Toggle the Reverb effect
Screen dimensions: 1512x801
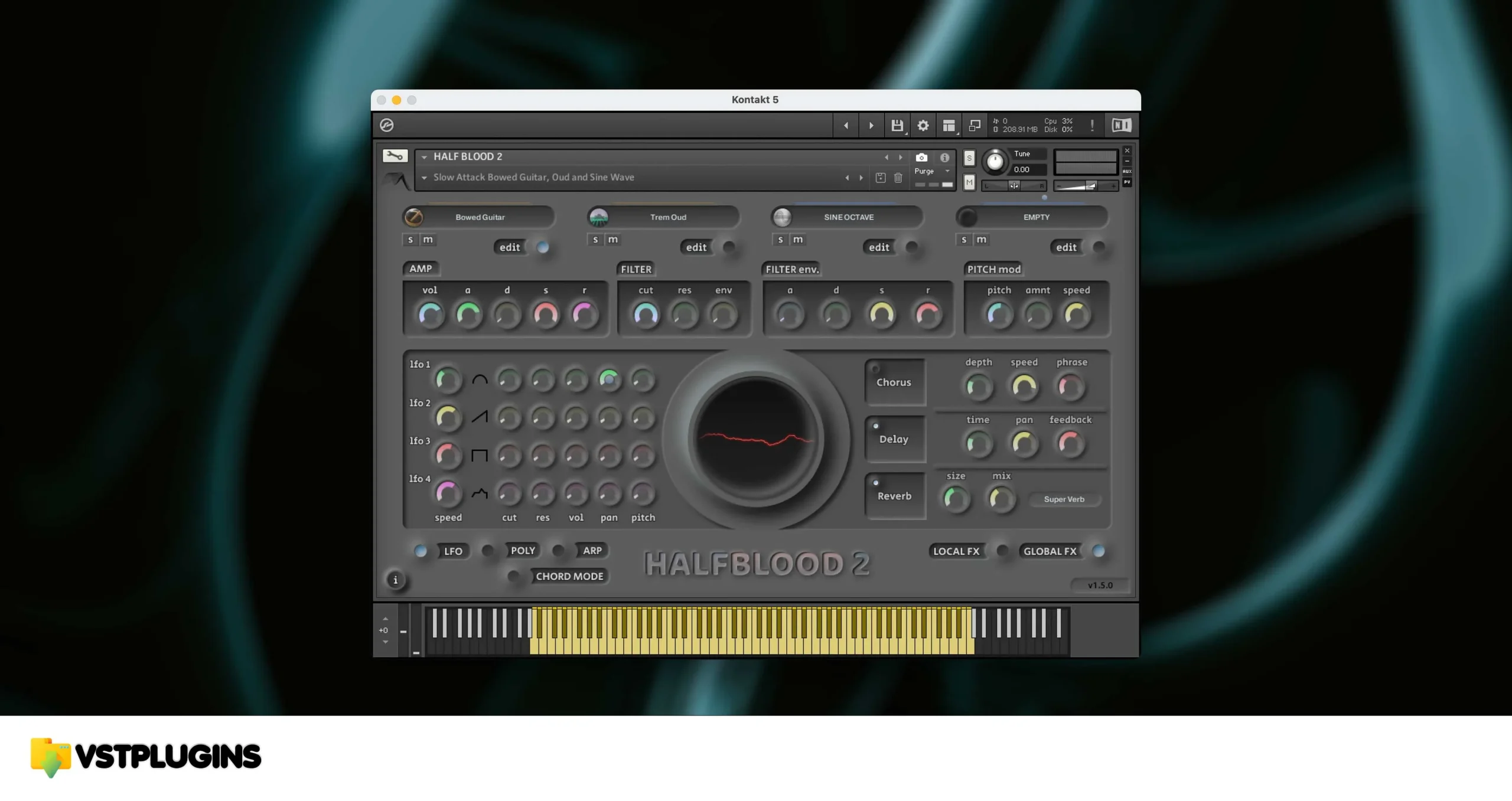tap(895, 496)
